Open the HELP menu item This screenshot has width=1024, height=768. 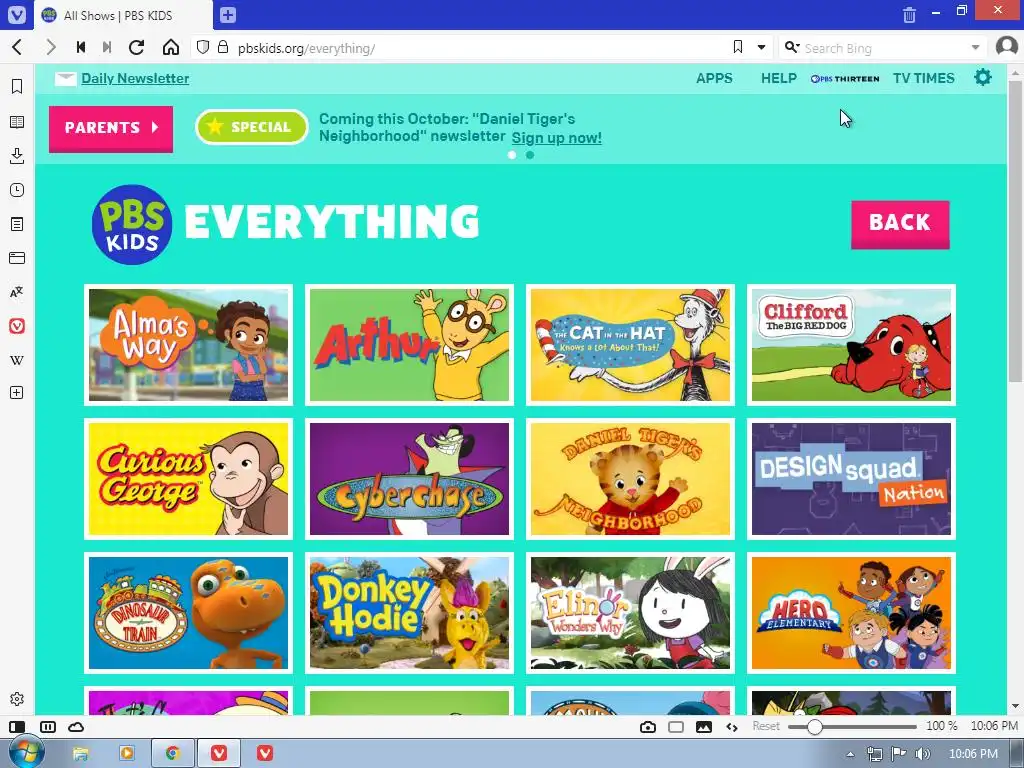point(778,78)
